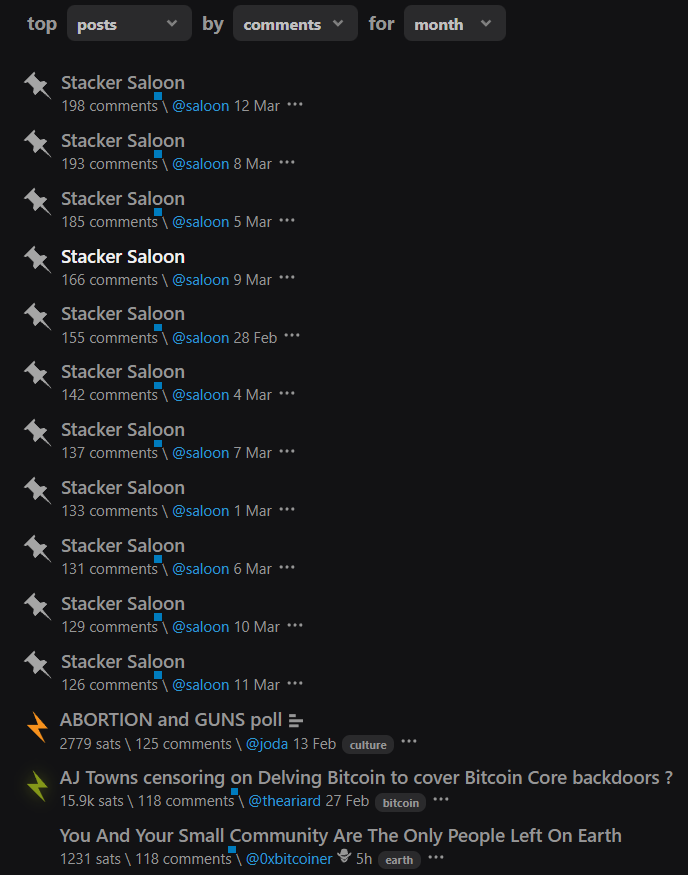Open three-dot menu for ABORTION and GUNS poll
The height and width of the screenshot is (875, 688).
[409, 741]
